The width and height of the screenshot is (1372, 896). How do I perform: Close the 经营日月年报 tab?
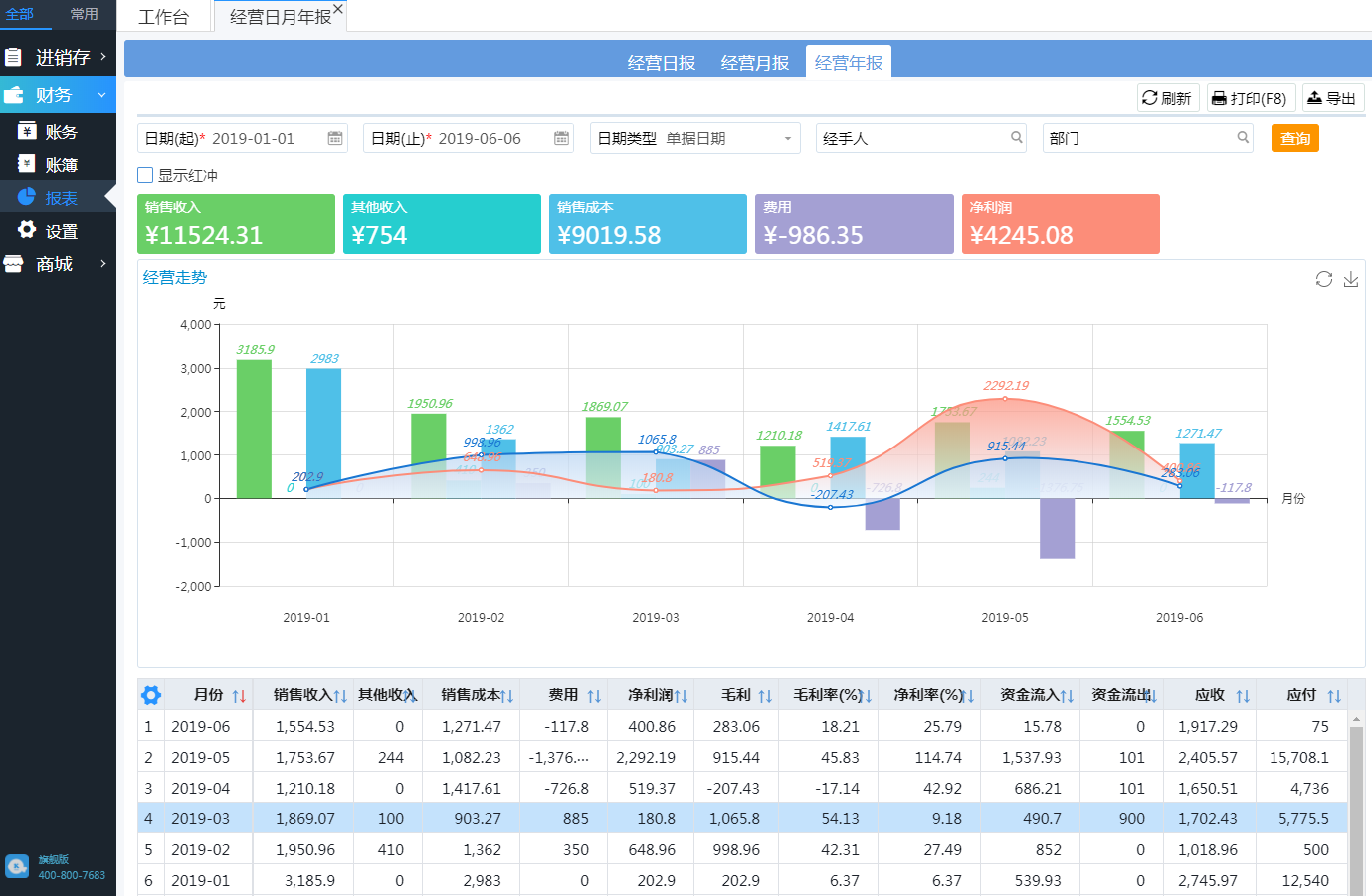338,9
